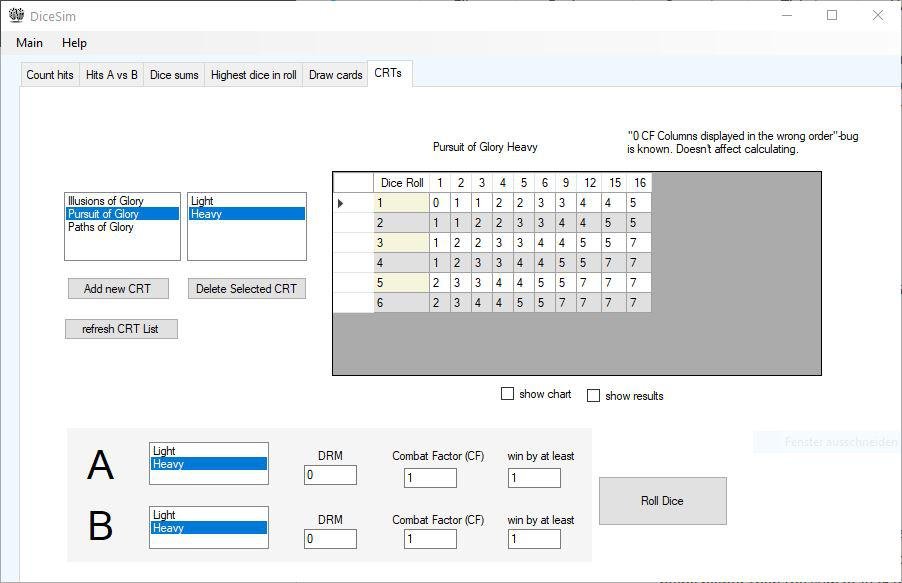Viewport: 902px width, 583px height.
Task: Switch to the Draw cards tab
Action: pos(335,75)
